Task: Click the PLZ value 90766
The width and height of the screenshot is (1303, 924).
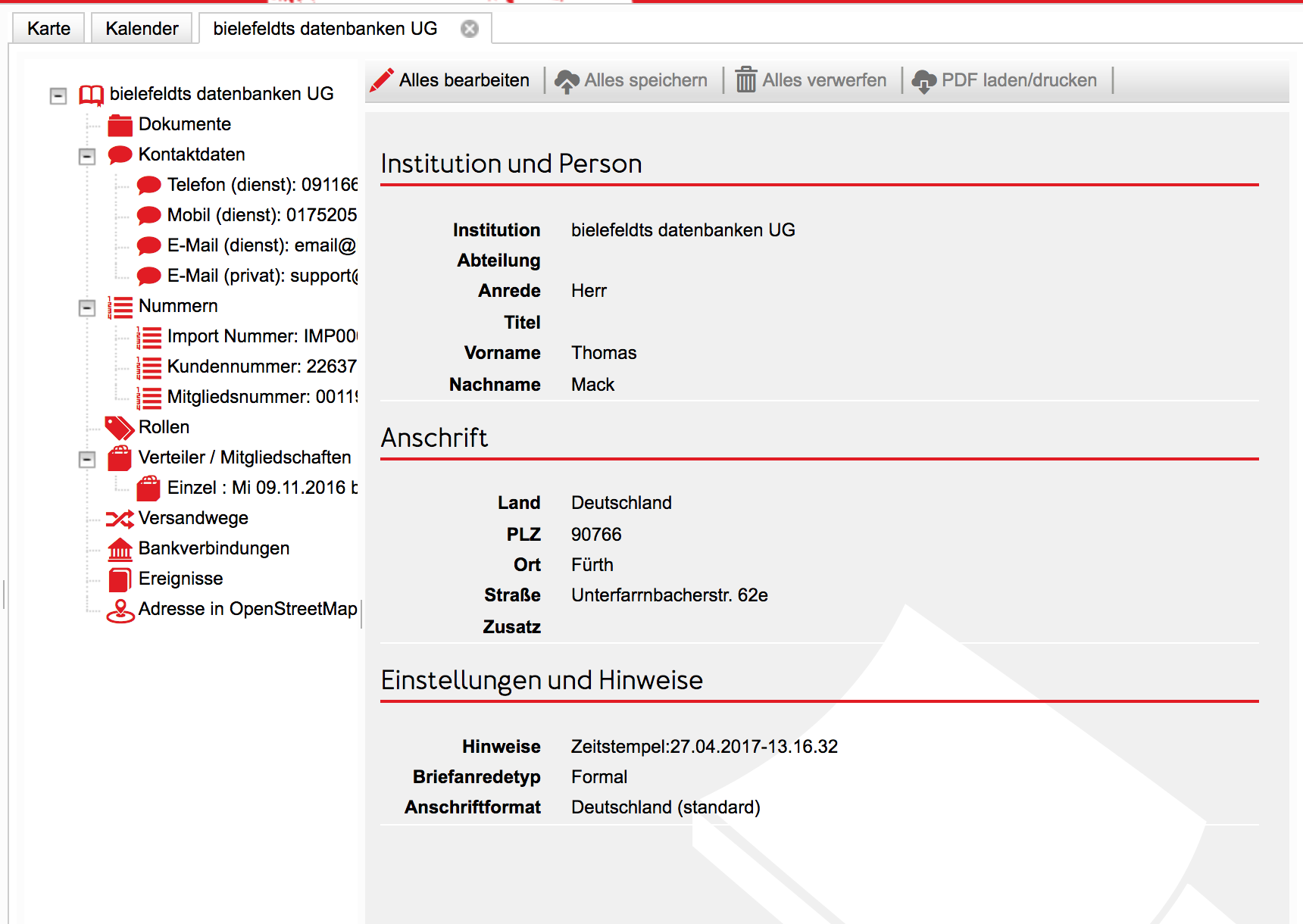Action: tap(596, 535)
